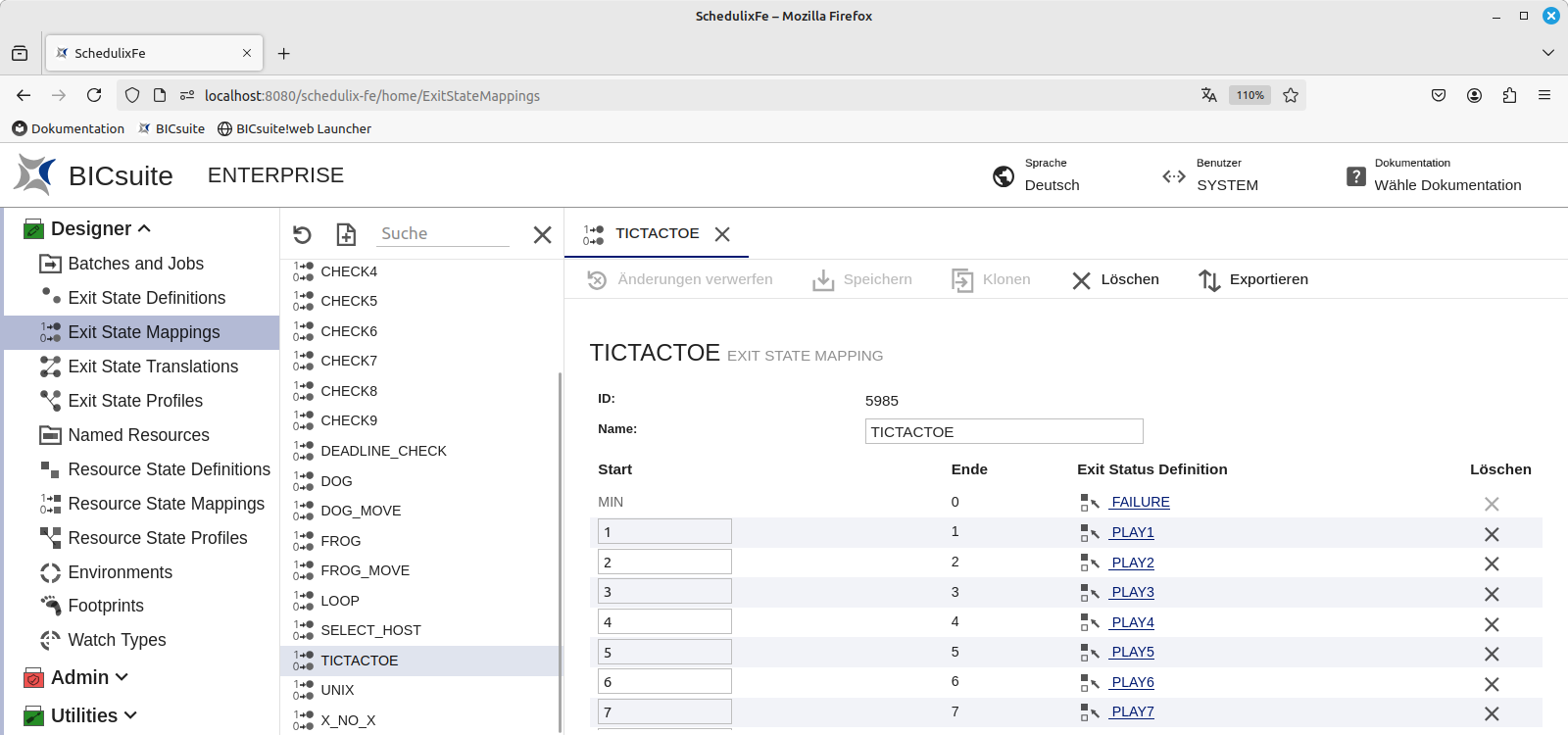Collapse the Designer section
Viewport: 1568px width, 735px height.
click(144, 228)
